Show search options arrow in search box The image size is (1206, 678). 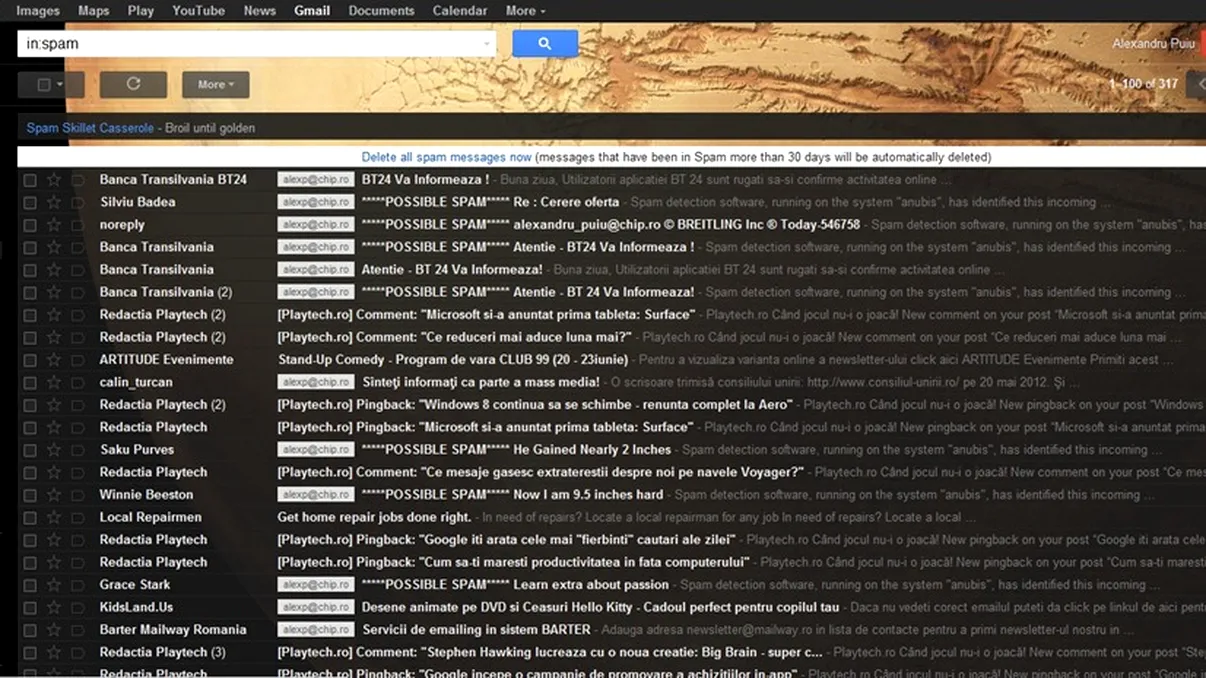[487, 44]
